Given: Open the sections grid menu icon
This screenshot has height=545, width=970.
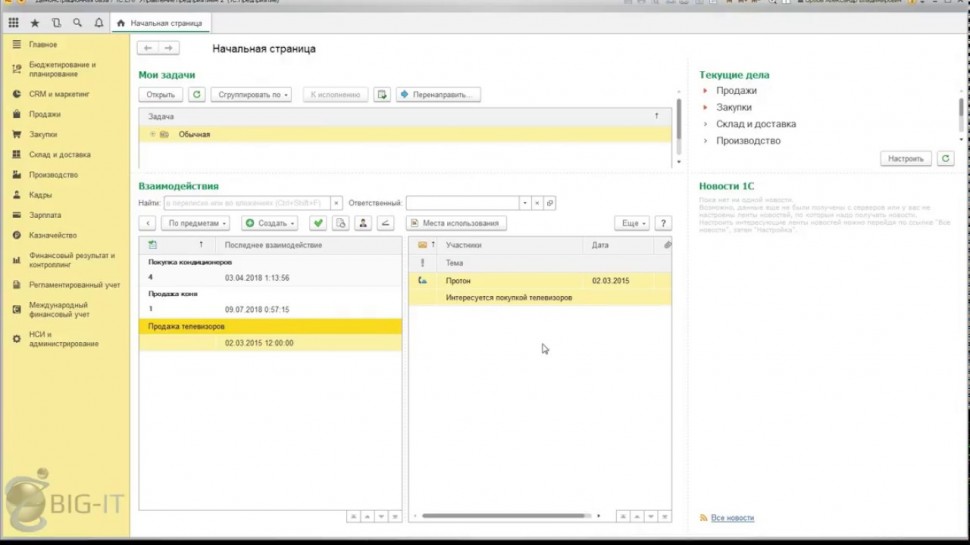Looking at the screenshot, I should (13, 22).
